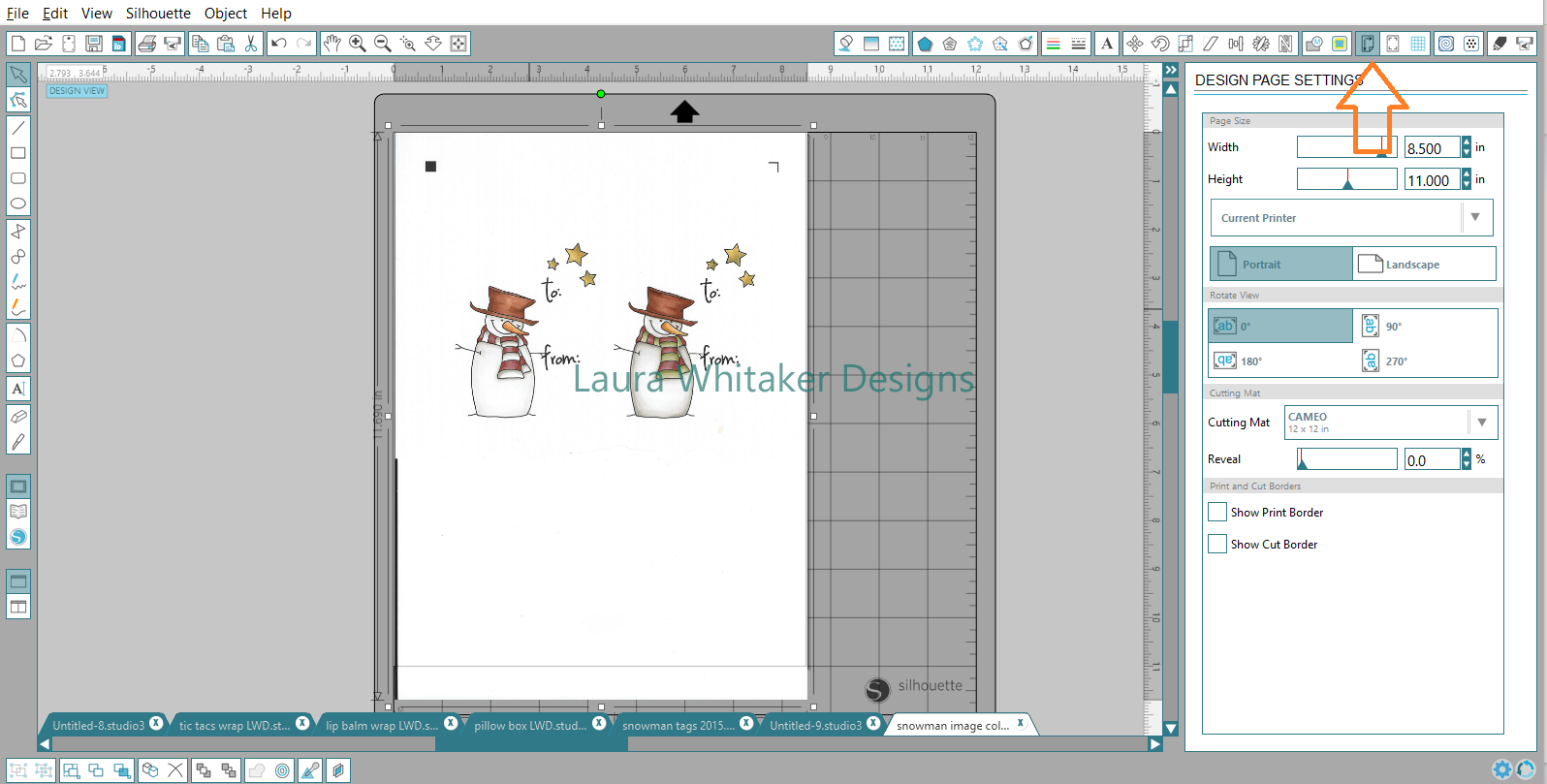Select Landscape page orientation

(1424, 264)
